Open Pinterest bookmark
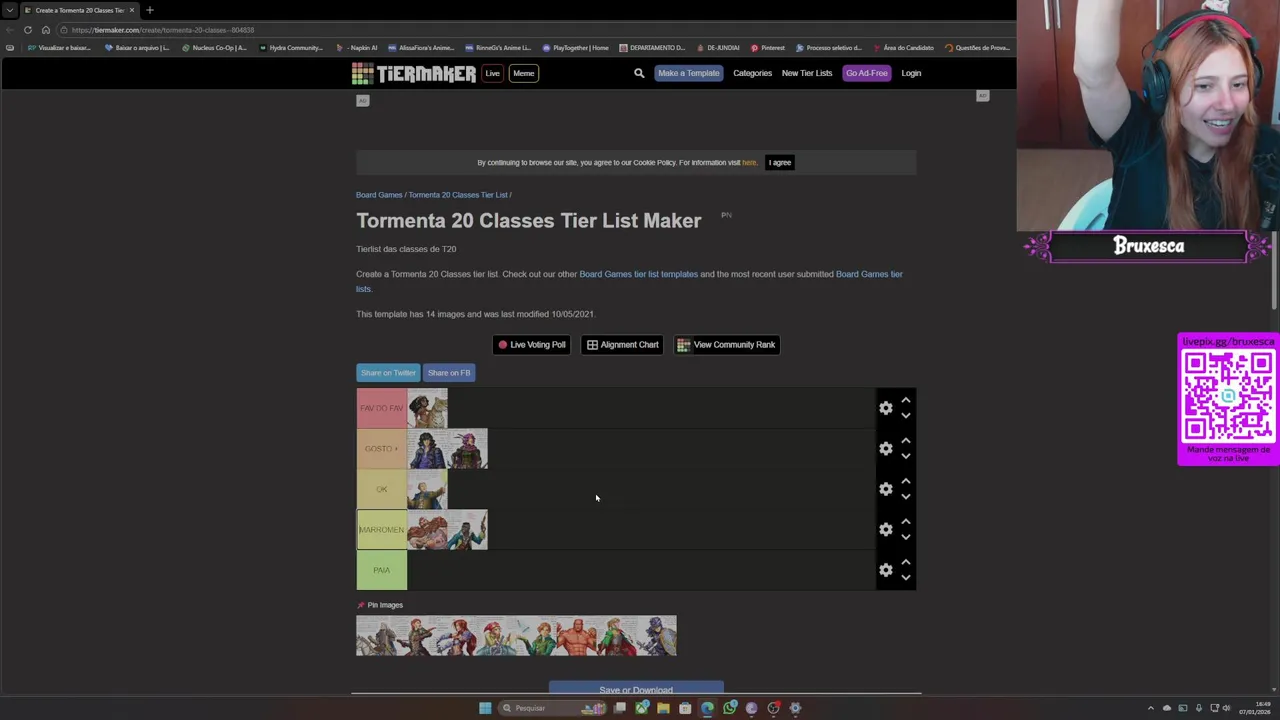The height and width of the screenshot is (720, 1280). pyautogui.click(x=768, y=48)
